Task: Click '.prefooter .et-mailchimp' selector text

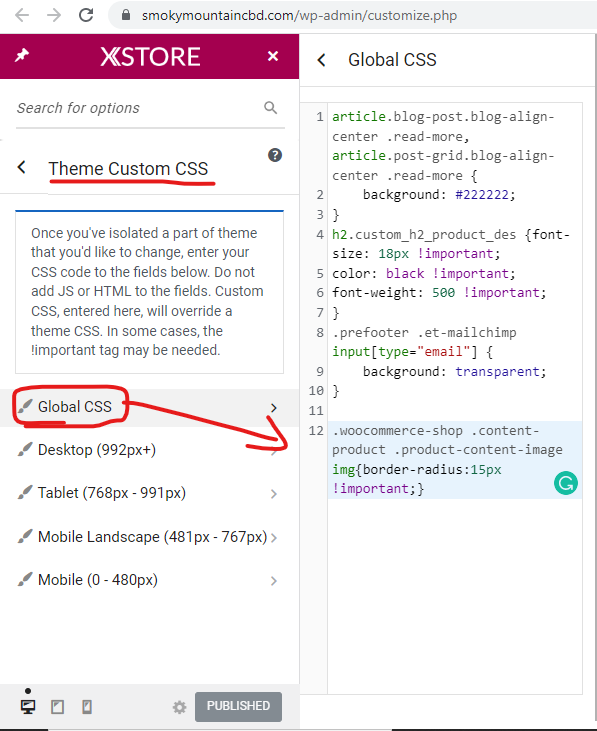Action: point(424,332)
